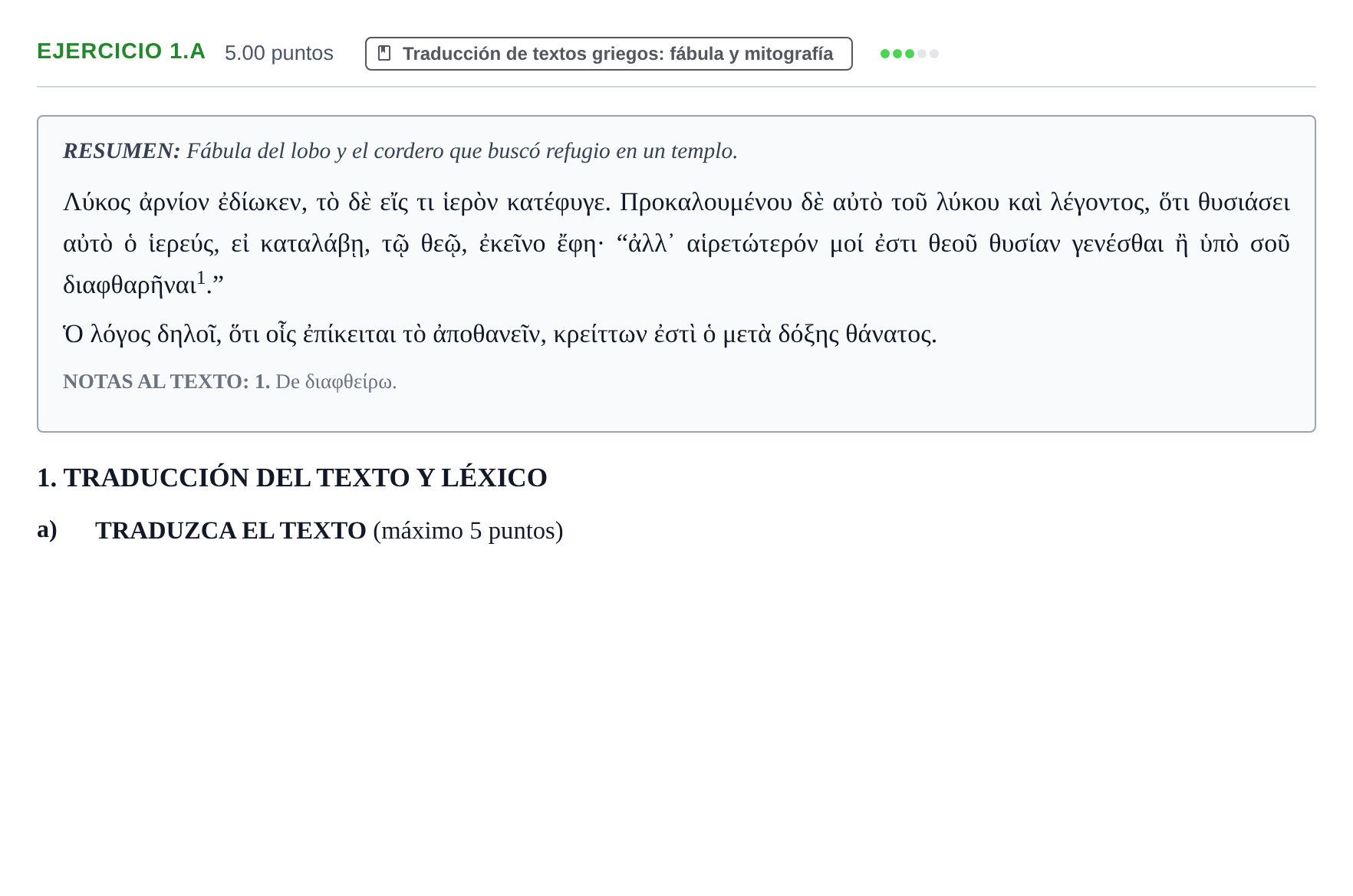Click 'TRADUZCA EL TEXTO' instruction
Viewport: 1353px width, 896px height.
coord(231,531)
